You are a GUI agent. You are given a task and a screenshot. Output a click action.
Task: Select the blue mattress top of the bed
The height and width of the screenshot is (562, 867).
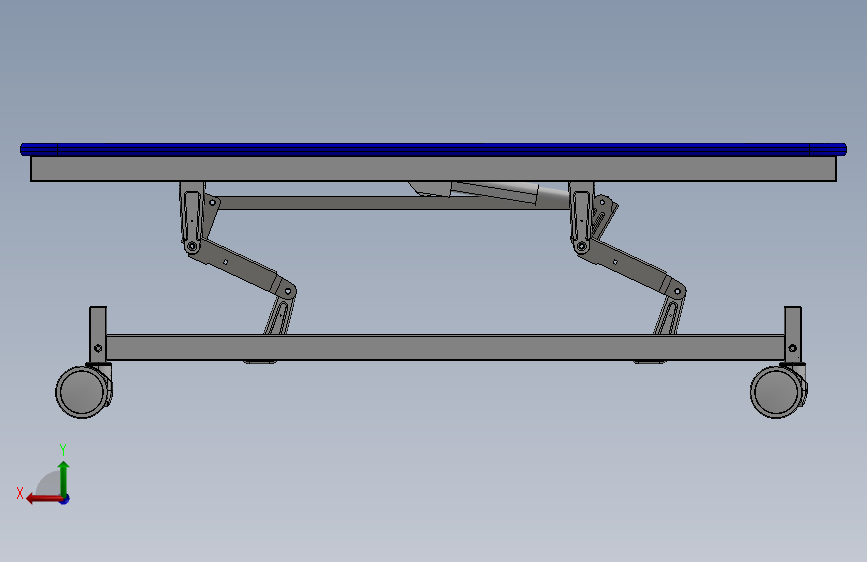coord(434,149)
